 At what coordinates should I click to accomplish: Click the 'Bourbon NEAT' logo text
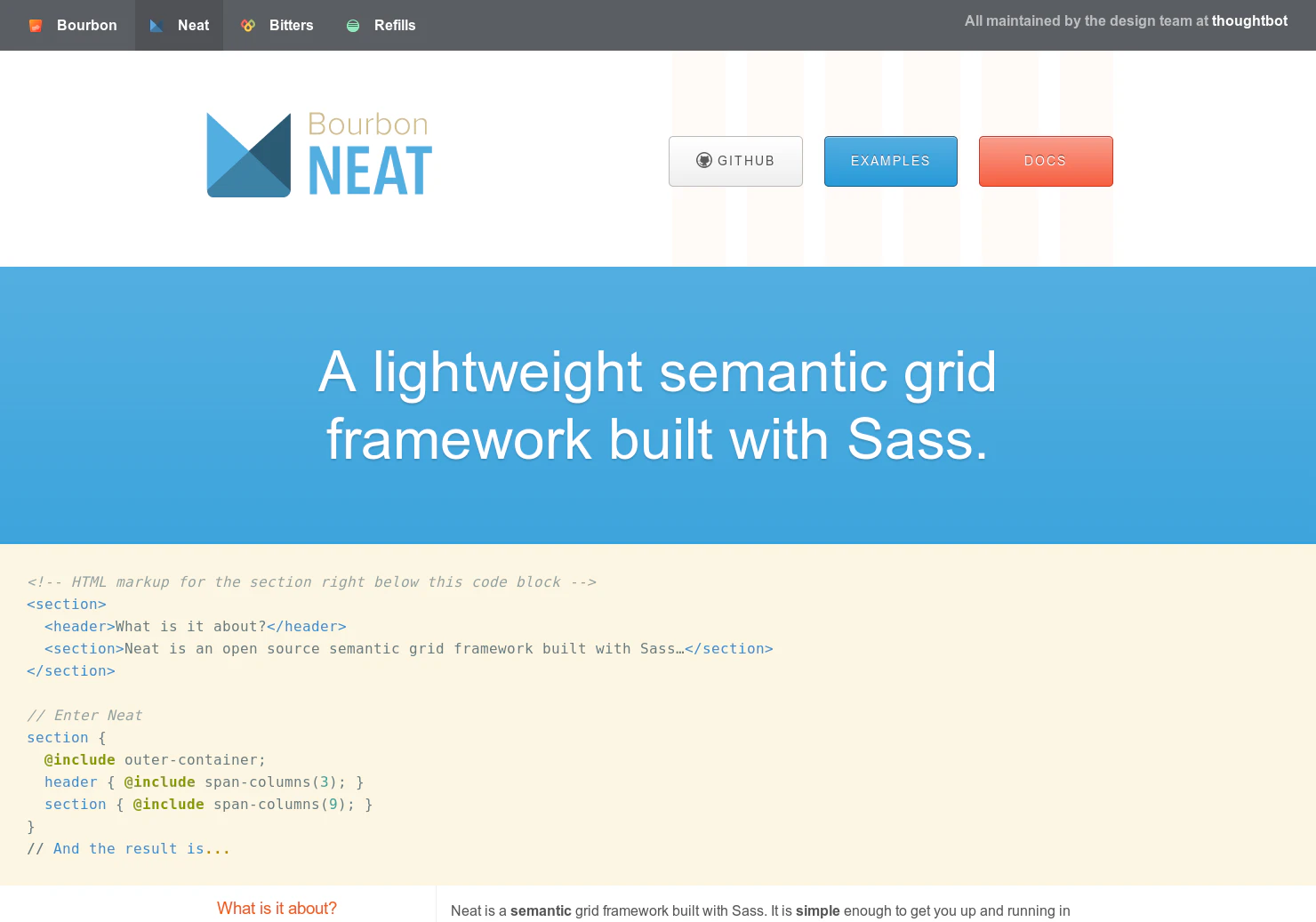[x=370, y=153]
